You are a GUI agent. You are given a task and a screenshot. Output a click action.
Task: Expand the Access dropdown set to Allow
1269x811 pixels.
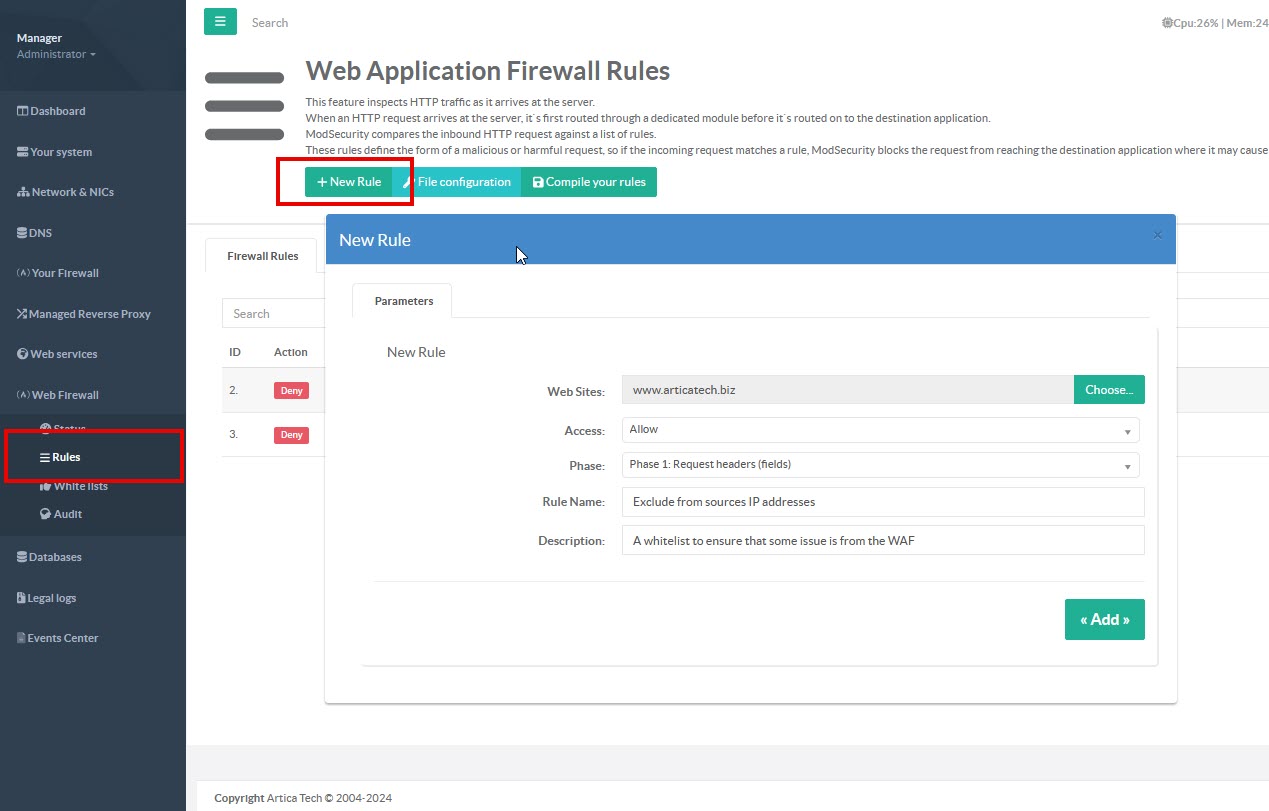point(880,430)
